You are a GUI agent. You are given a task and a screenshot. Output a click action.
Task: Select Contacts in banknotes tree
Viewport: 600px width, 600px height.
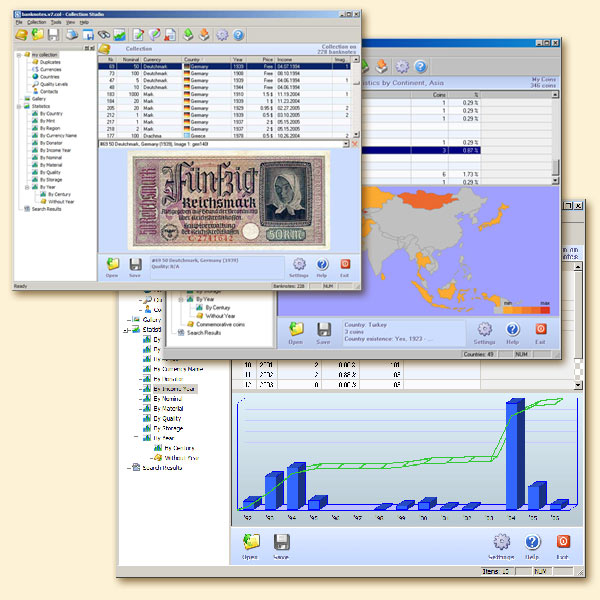pyautogui.click(x=49, y=91)
